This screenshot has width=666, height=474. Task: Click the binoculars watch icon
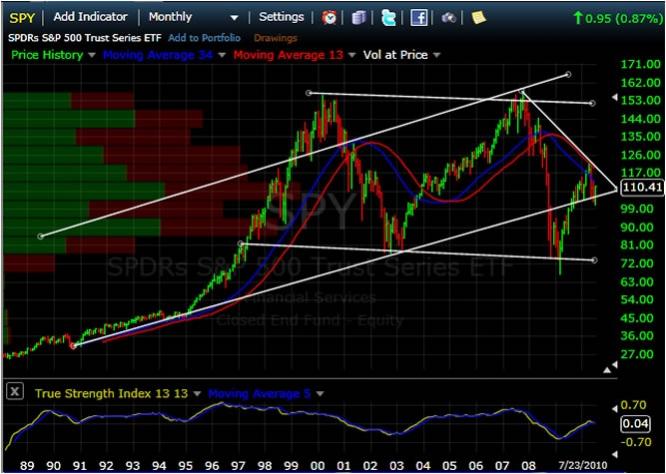pos(449,17)
